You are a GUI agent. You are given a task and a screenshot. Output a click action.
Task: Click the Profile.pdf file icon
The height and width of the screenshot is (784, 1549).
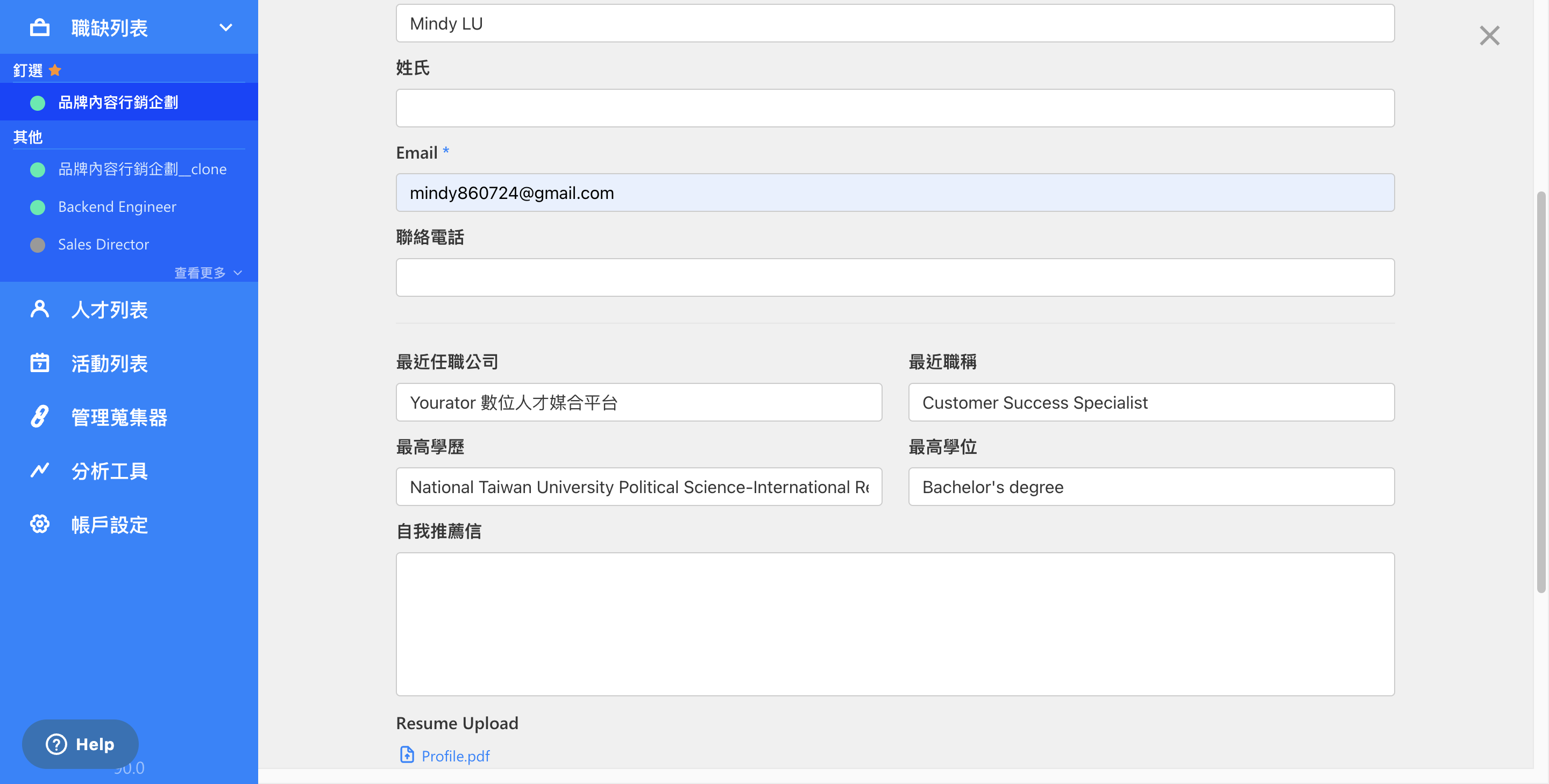pos(407,755)
